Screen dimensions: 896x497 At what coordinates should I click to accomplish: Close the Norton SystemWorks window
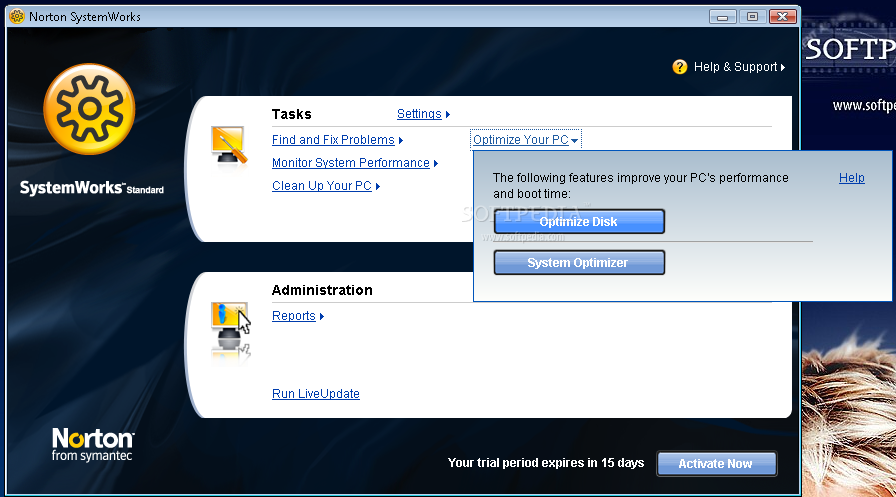[782, 17]
